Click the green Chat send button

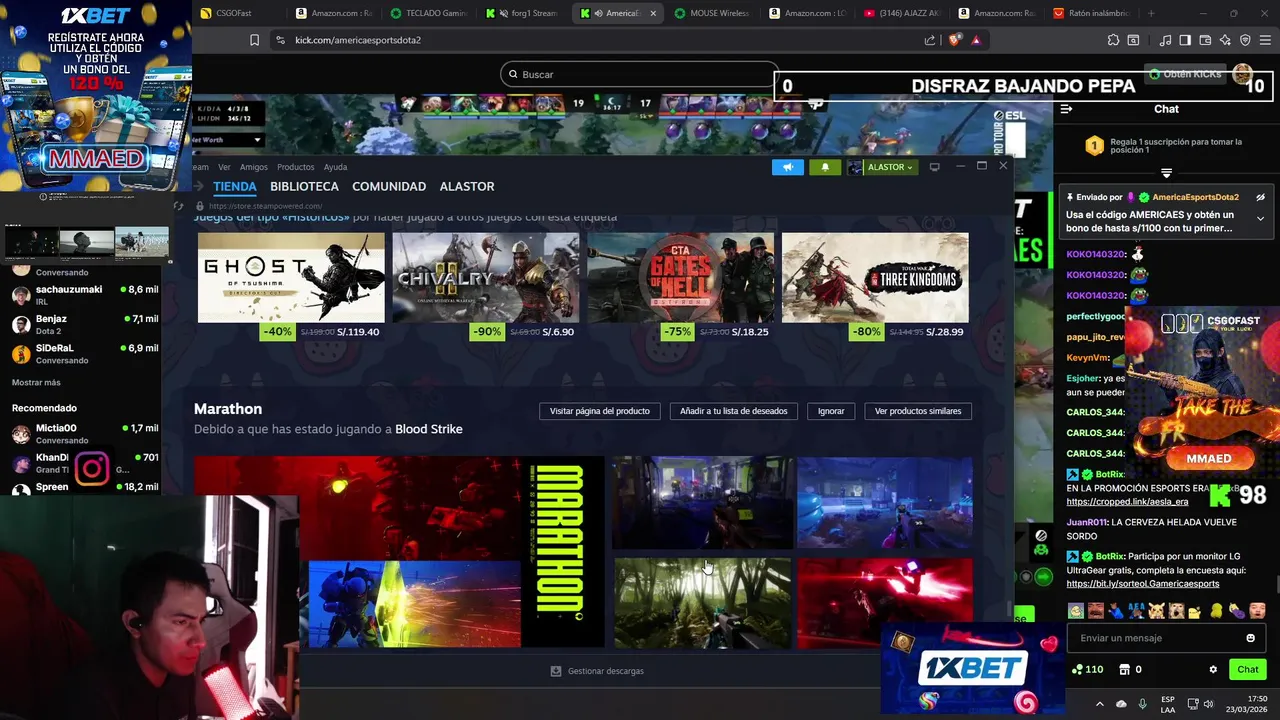click(1247, 670)
